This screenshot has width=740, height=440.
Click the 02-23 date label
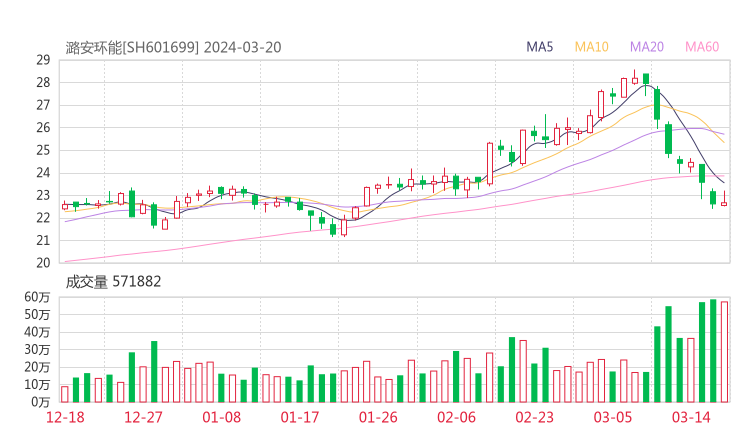point(534,417)
